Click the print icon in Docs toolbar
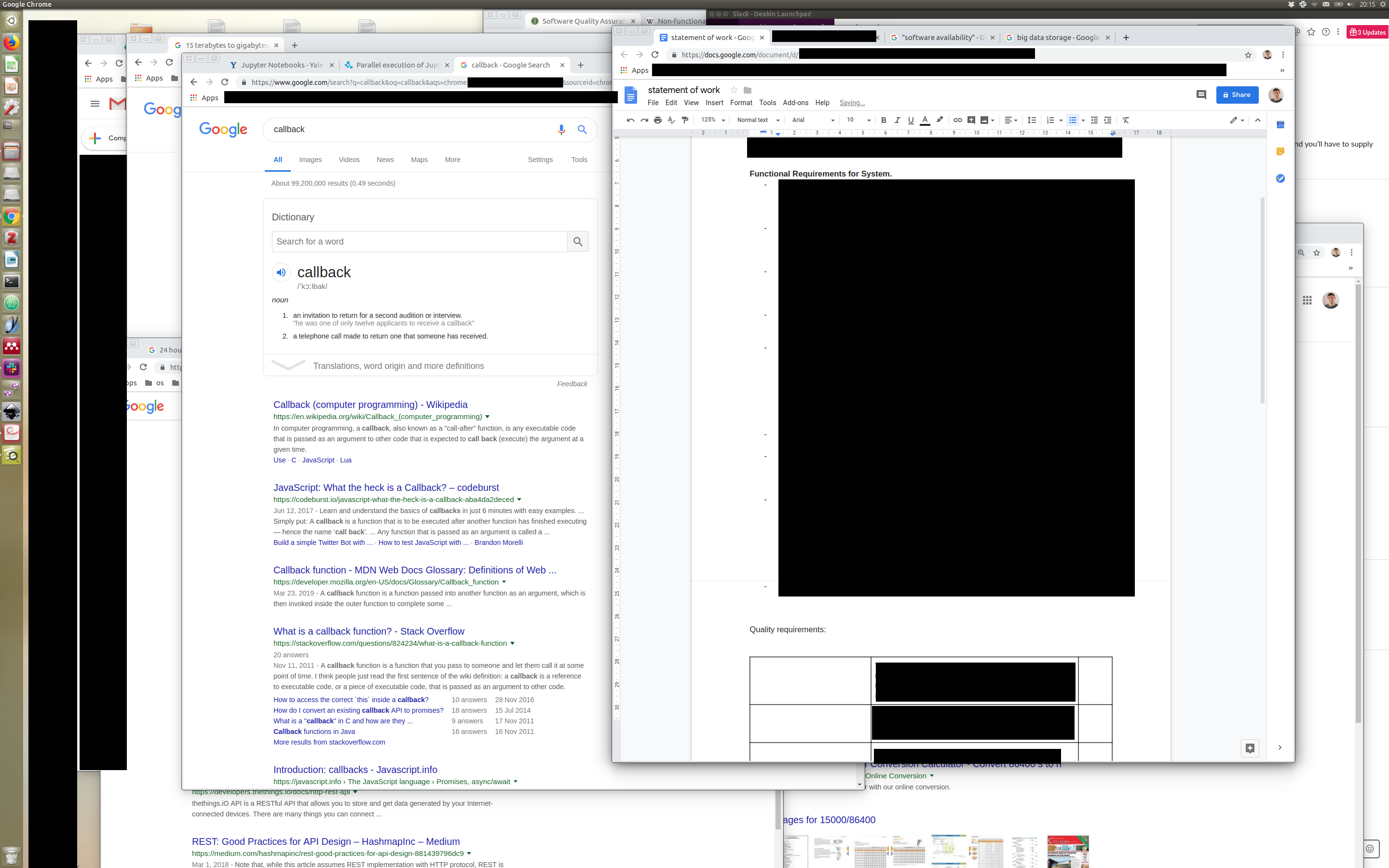1389x868 pixels. 658,120
